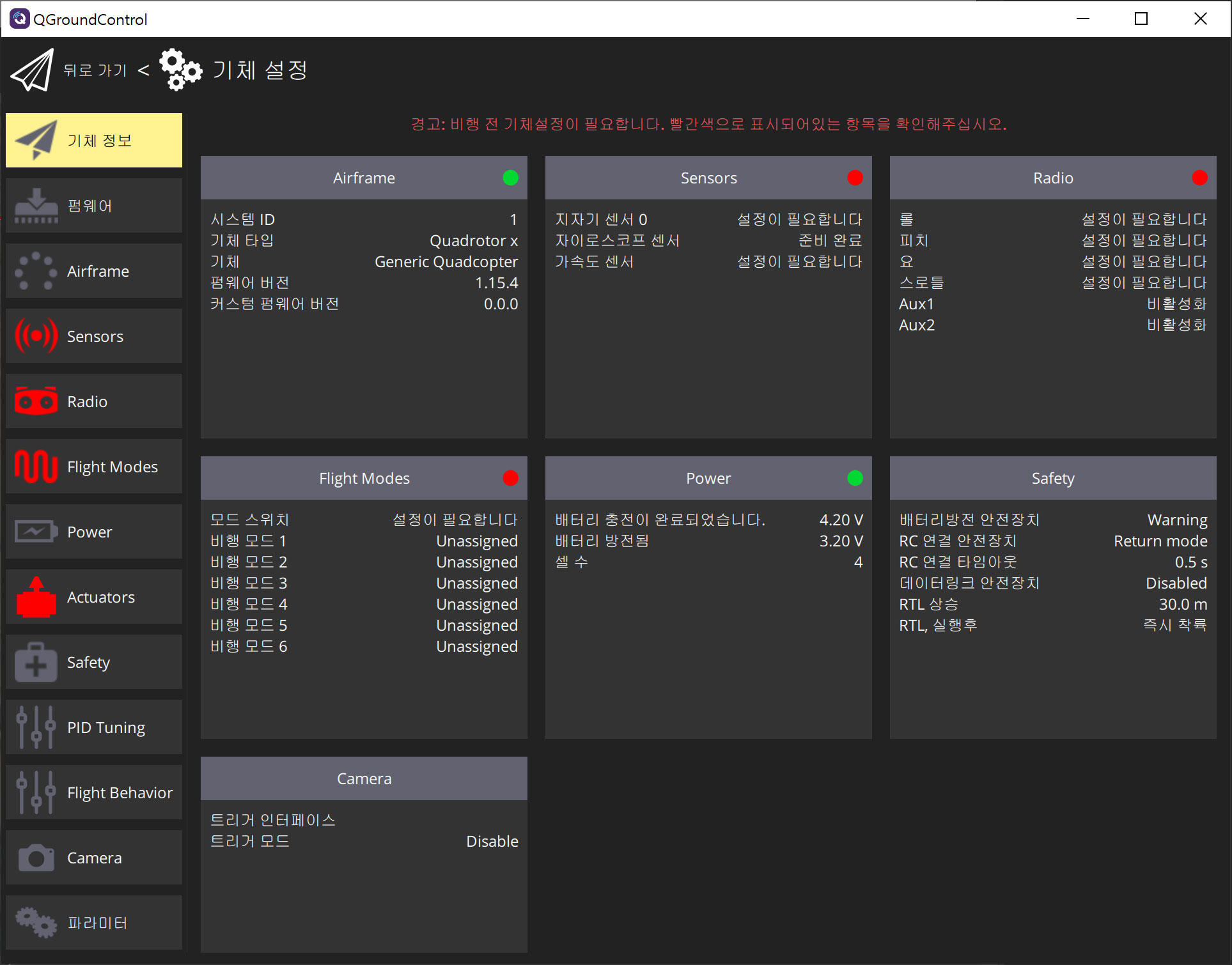Click the Flight Modes summary card header

364,478
